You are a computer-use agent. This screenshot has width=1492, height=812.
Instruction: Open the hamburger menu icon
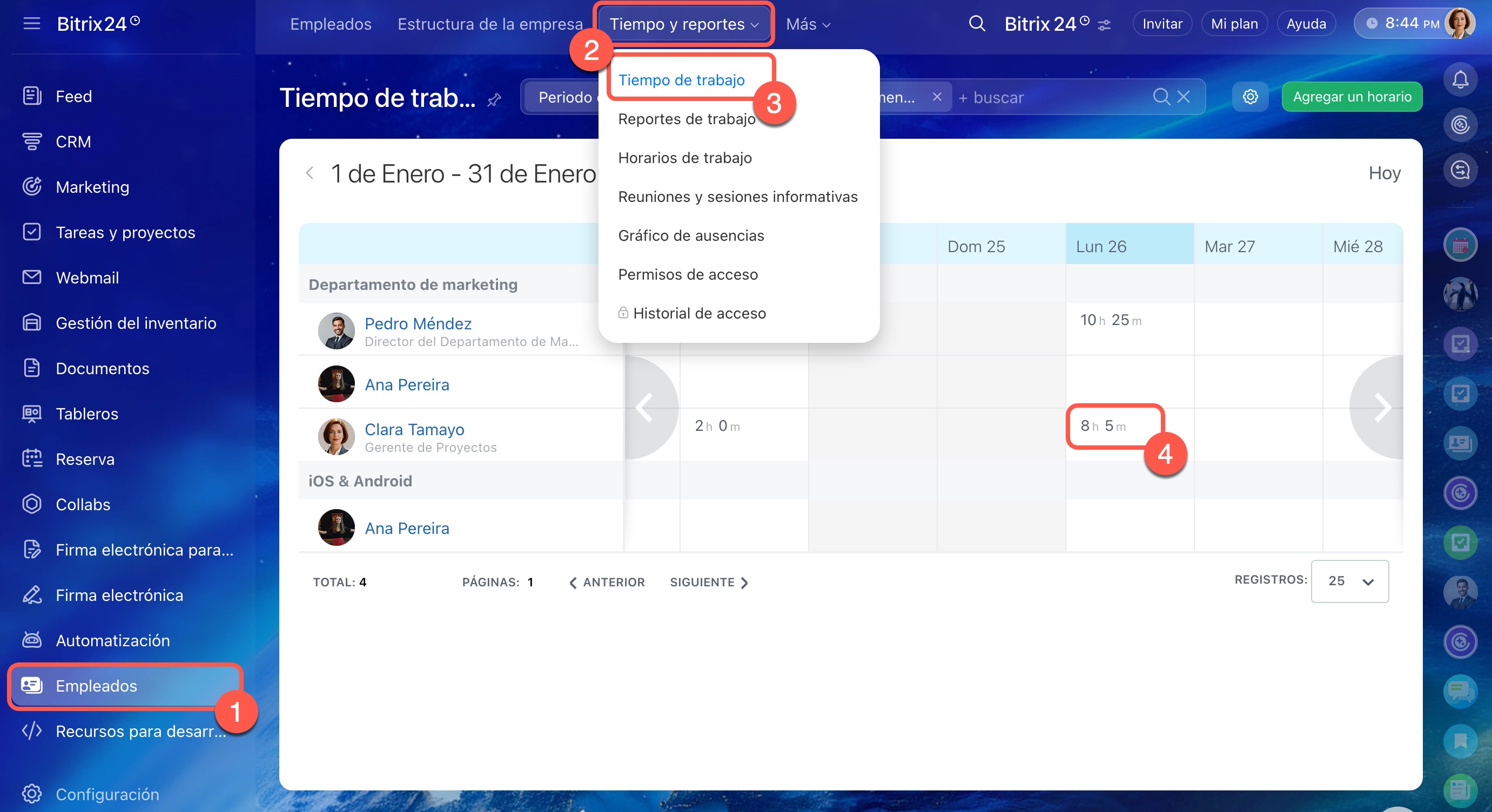[x=31, y=24]
